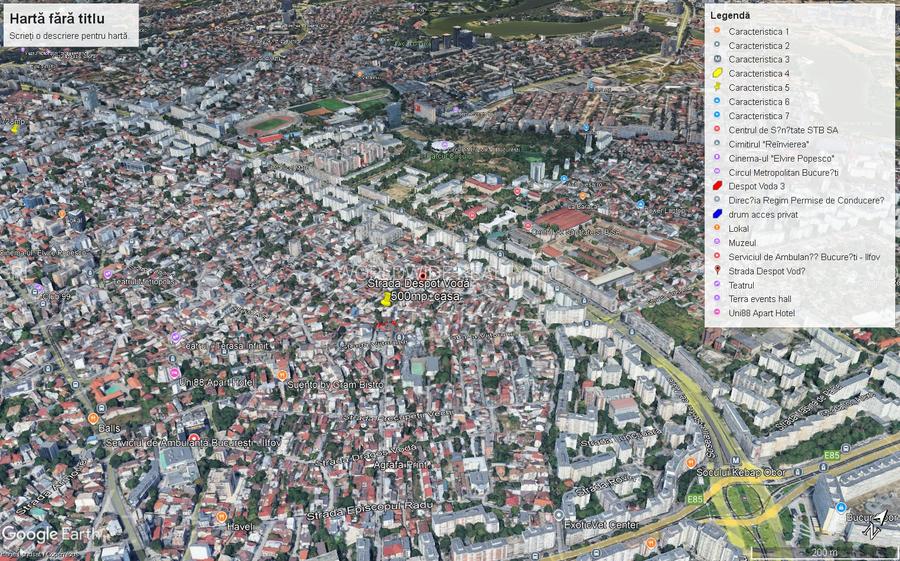The height and width of the screenshot is (561, 900).
Task: Select the purple Terasa Infinit theatre marker
Action: coord(176,337)
